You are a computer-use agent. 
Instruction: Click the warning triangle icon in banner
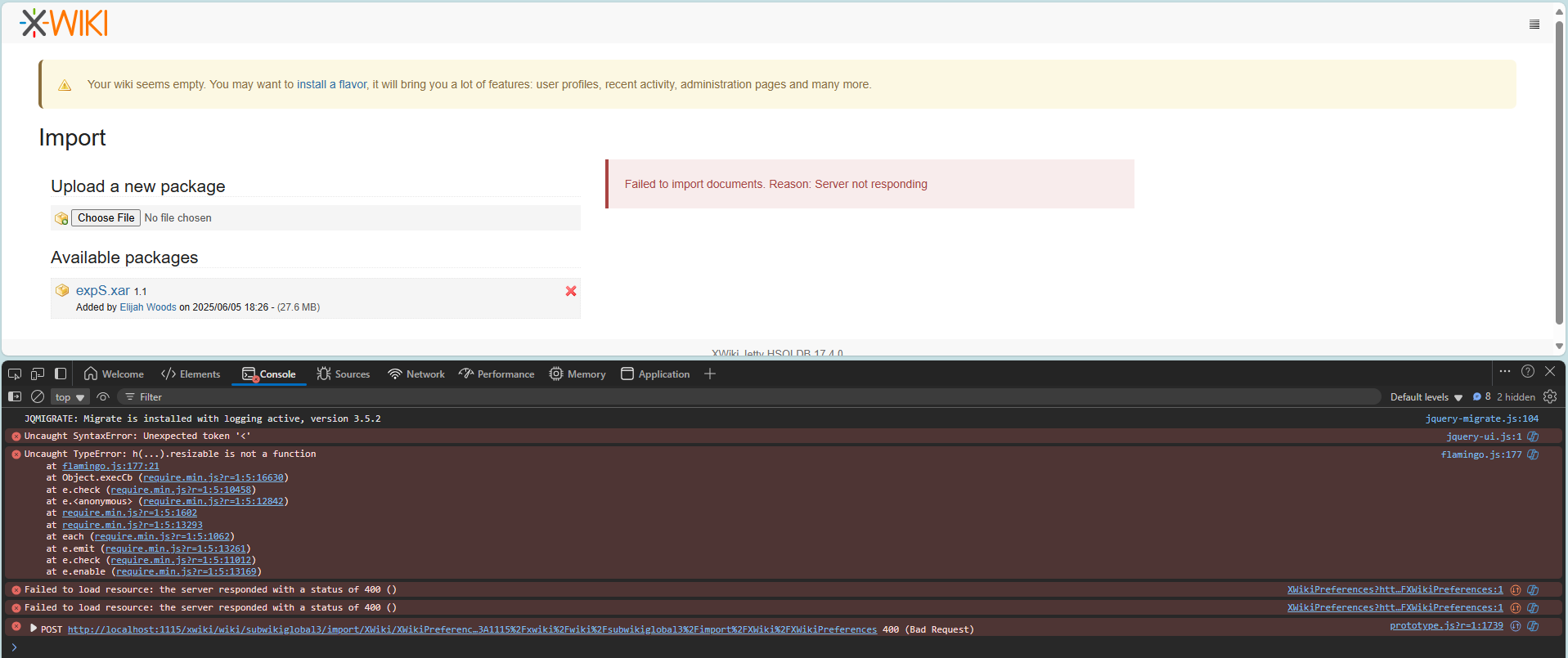(65, 85)
